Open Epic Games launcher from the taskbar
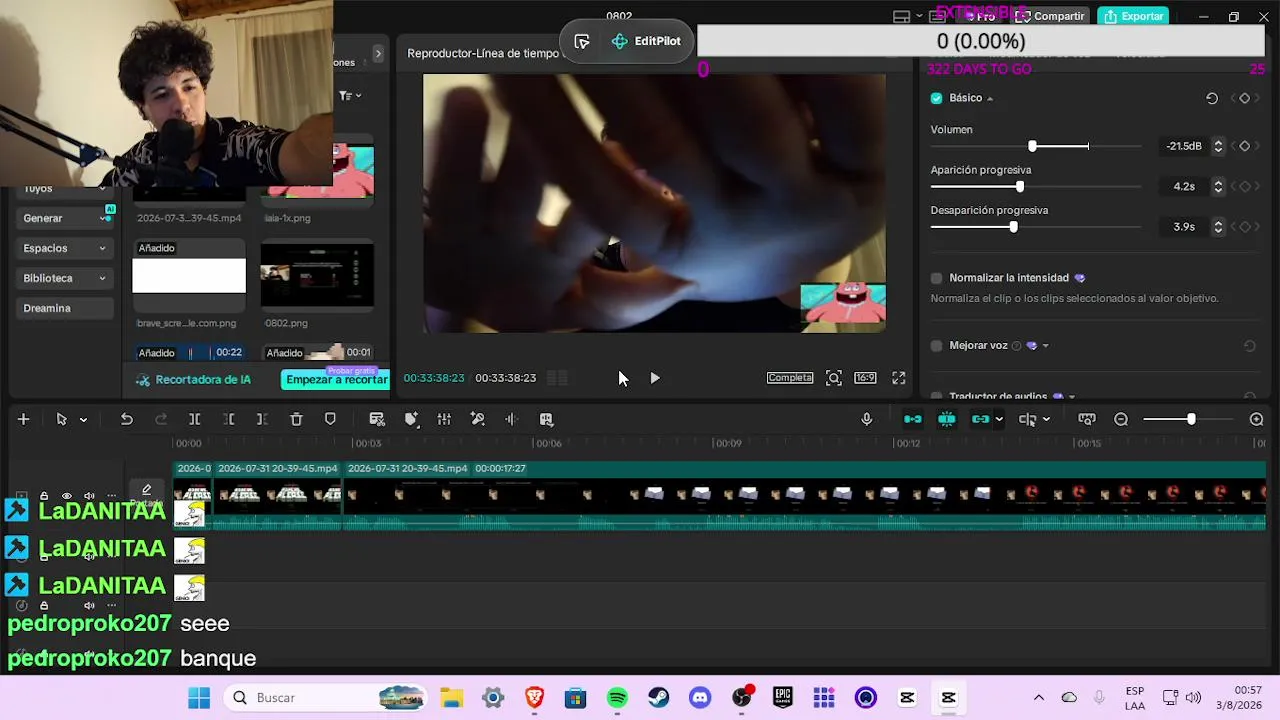The height and width of the screenshot is (720, 1280). pos(782,698)
